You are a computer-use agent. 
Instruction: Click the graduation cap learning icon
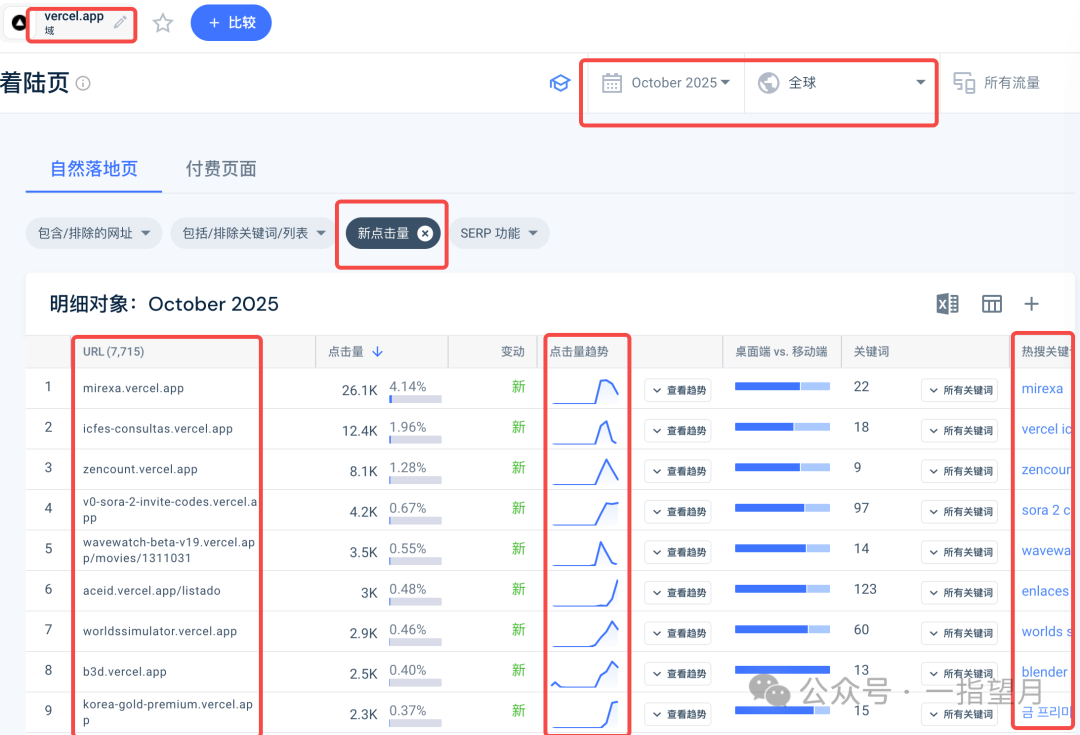click(560, 83)
